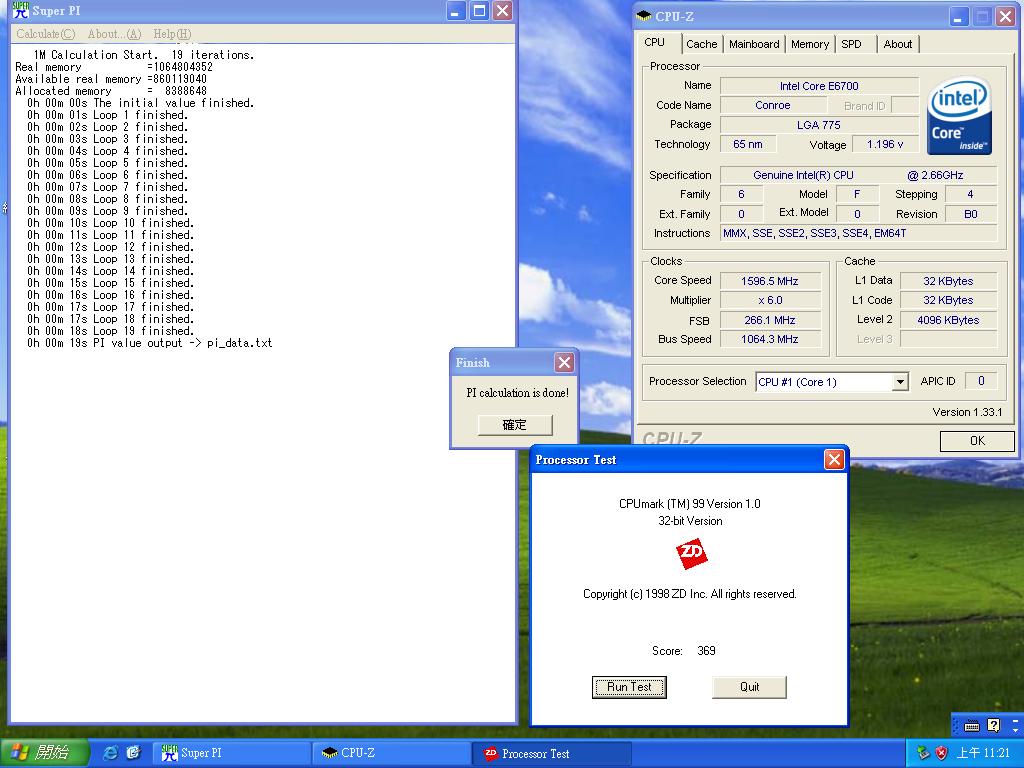Confirm the PI calculation done dialog

[x=515, y=424]
